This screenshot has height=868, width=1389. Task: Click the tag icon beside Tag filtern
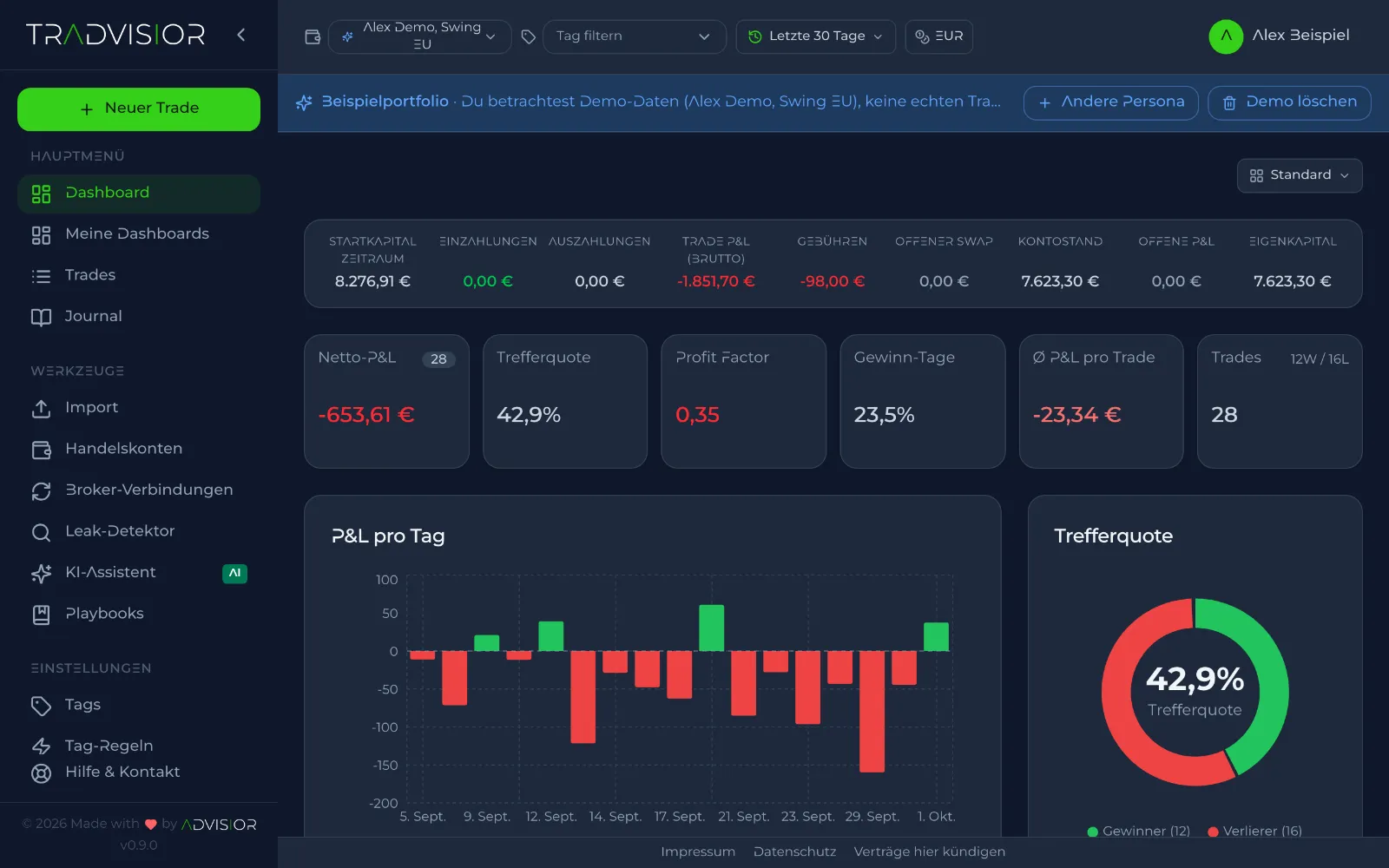(x=528, y=36)
